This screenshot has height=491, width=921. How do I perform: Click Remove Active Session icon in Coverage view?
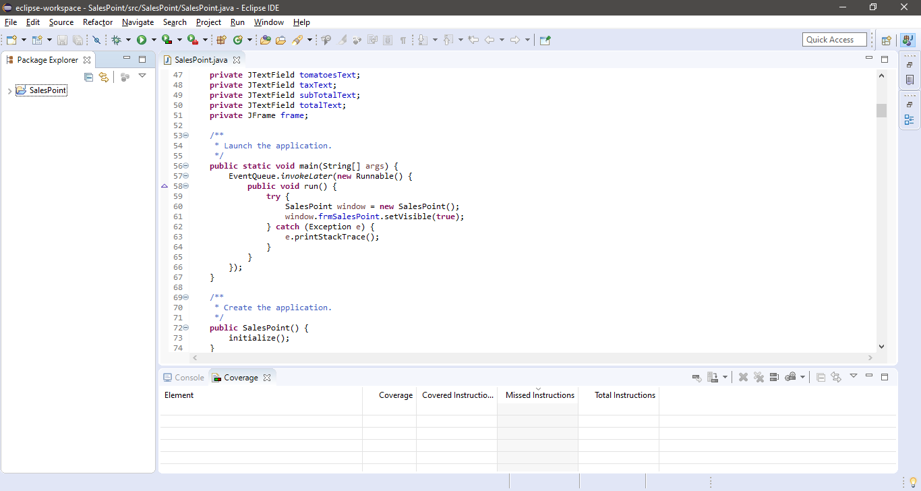click(743, 377)
